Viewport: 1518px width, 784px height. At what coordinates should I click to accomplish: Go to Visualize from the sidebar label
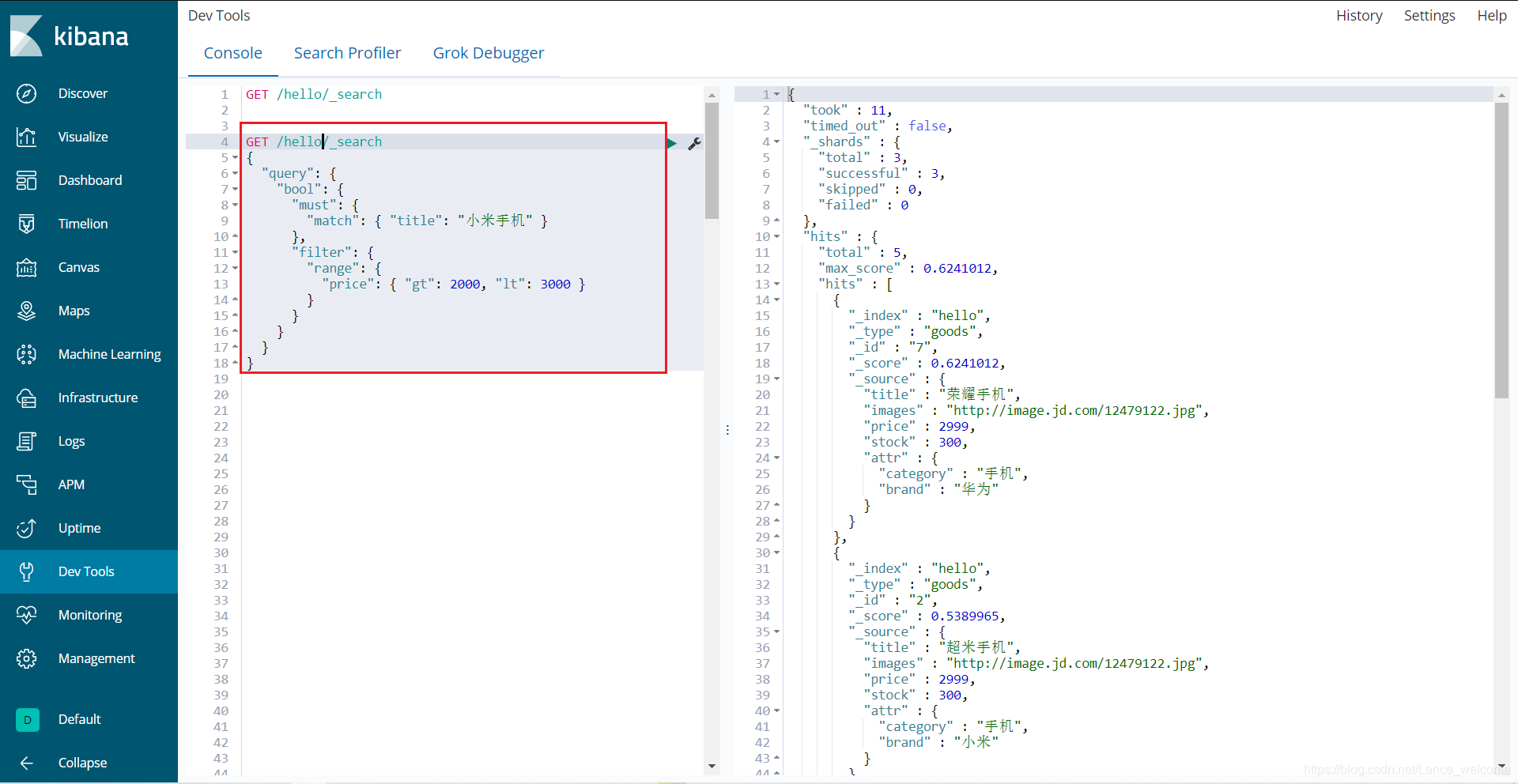point(83,137)
